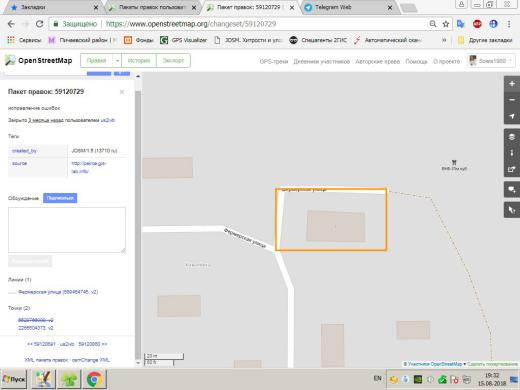The image size is (520, 390).
Task: Open the Фермерская улица way link
Action: click(x=58, y=292)
